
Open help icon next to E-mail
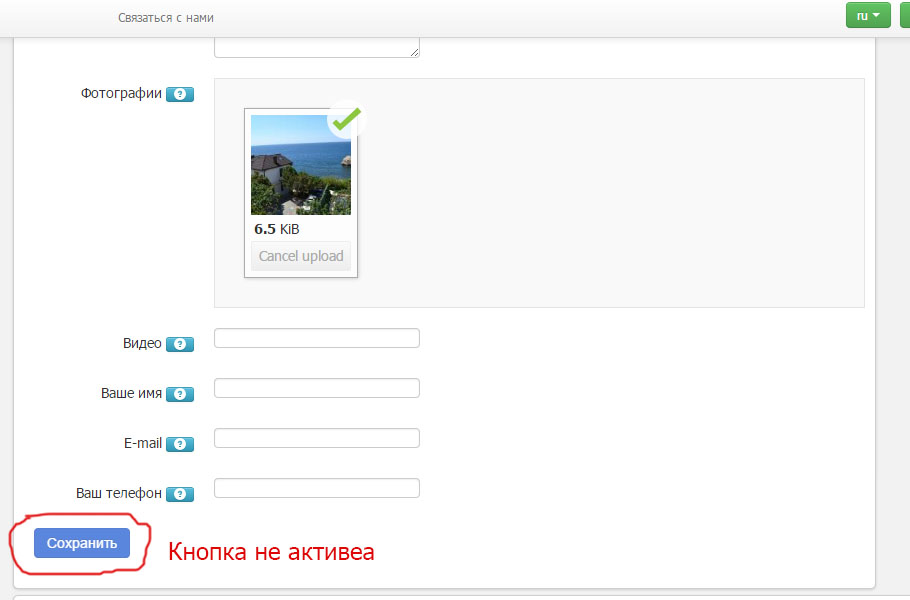(180, 444)
